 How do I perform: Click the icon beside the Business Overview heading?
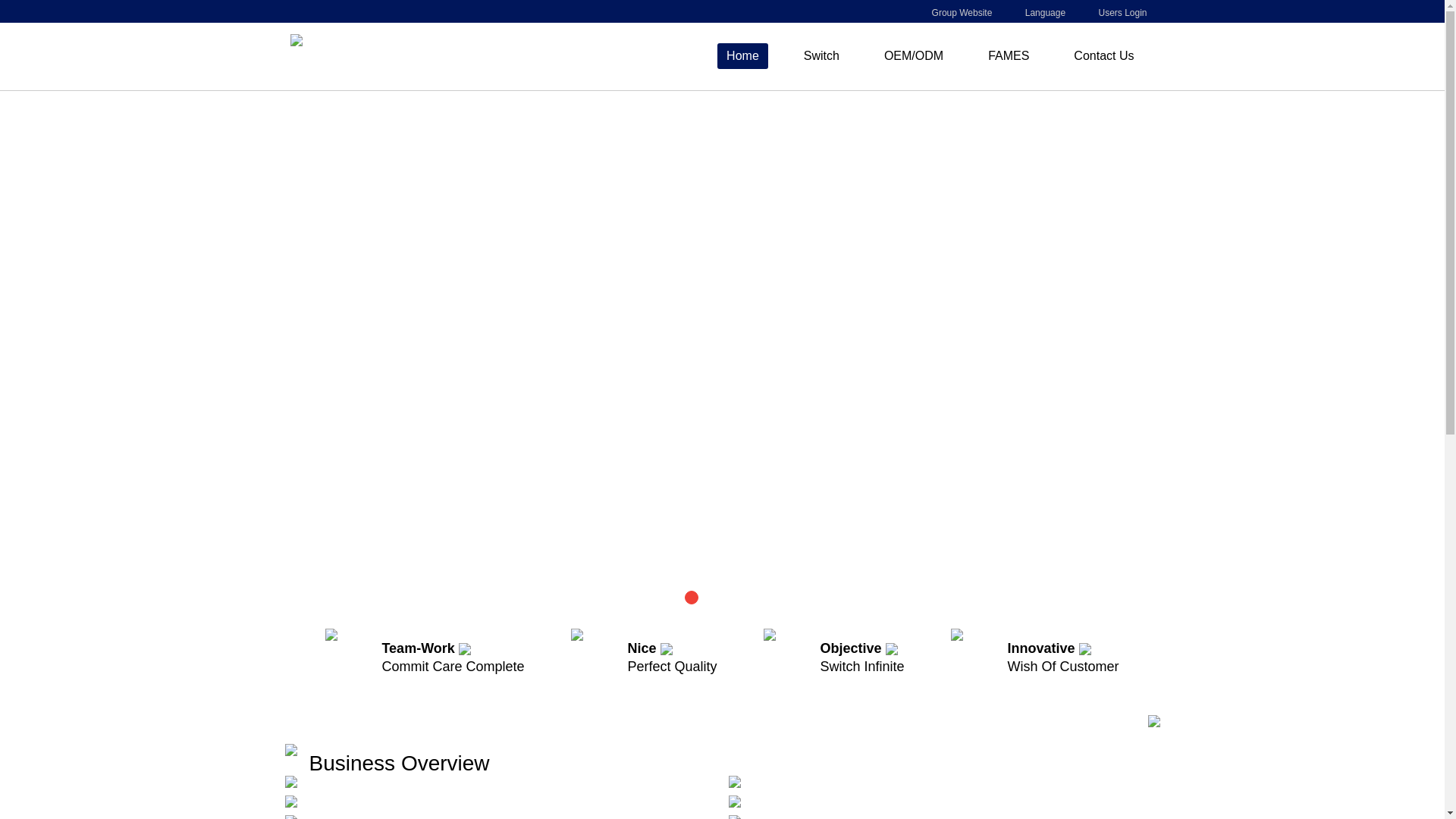coord(291,751)
